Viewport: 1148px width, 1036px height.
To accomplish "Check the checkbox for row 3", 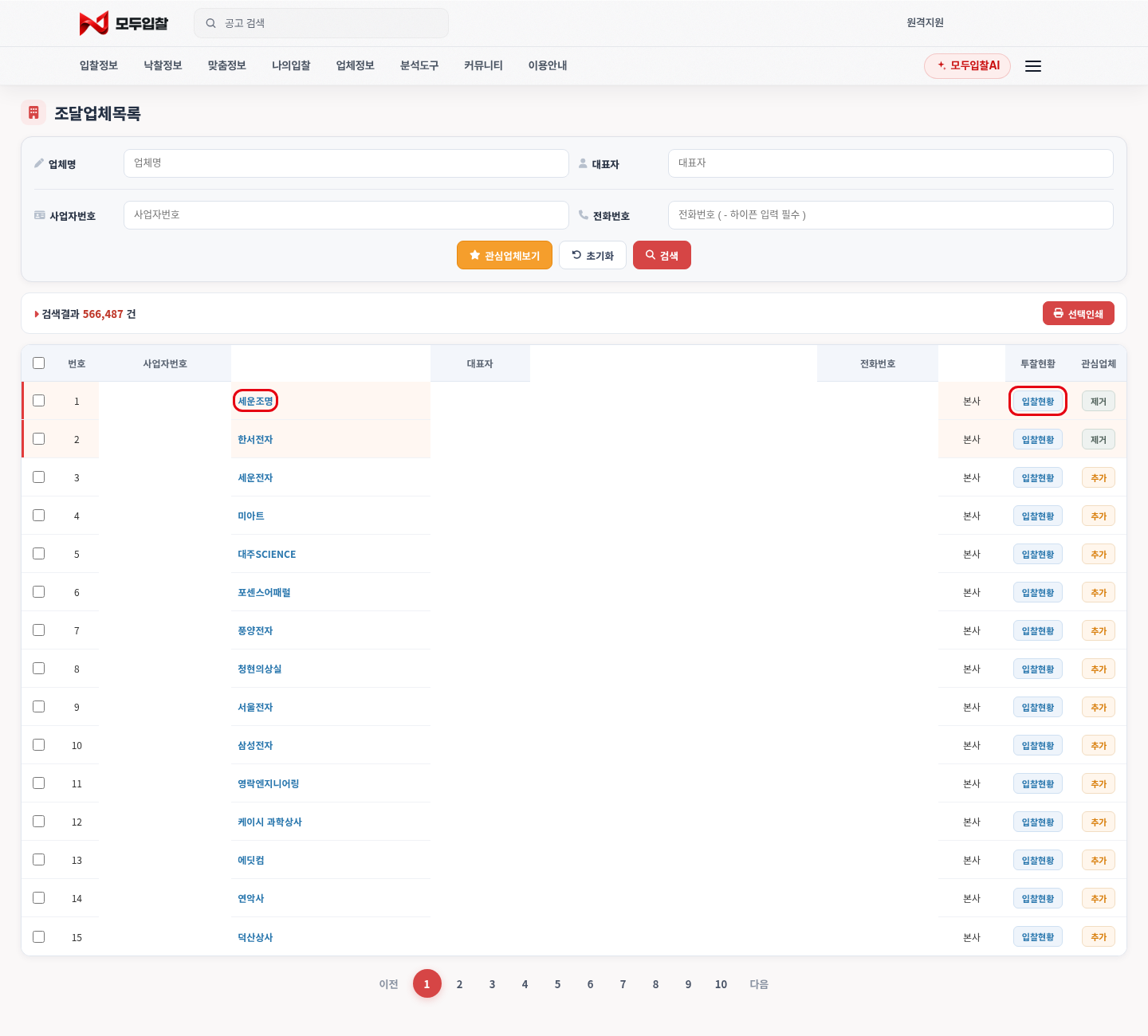I will 38,477.
